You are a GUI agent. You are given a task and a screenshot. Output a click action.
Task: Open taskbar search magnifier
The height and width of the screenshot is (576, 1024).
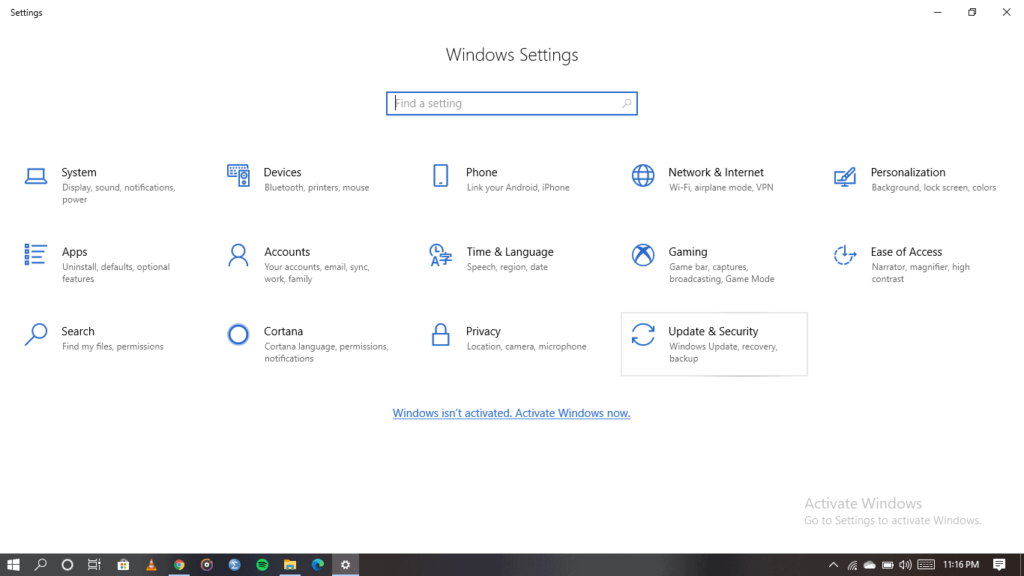pos(40,565)
